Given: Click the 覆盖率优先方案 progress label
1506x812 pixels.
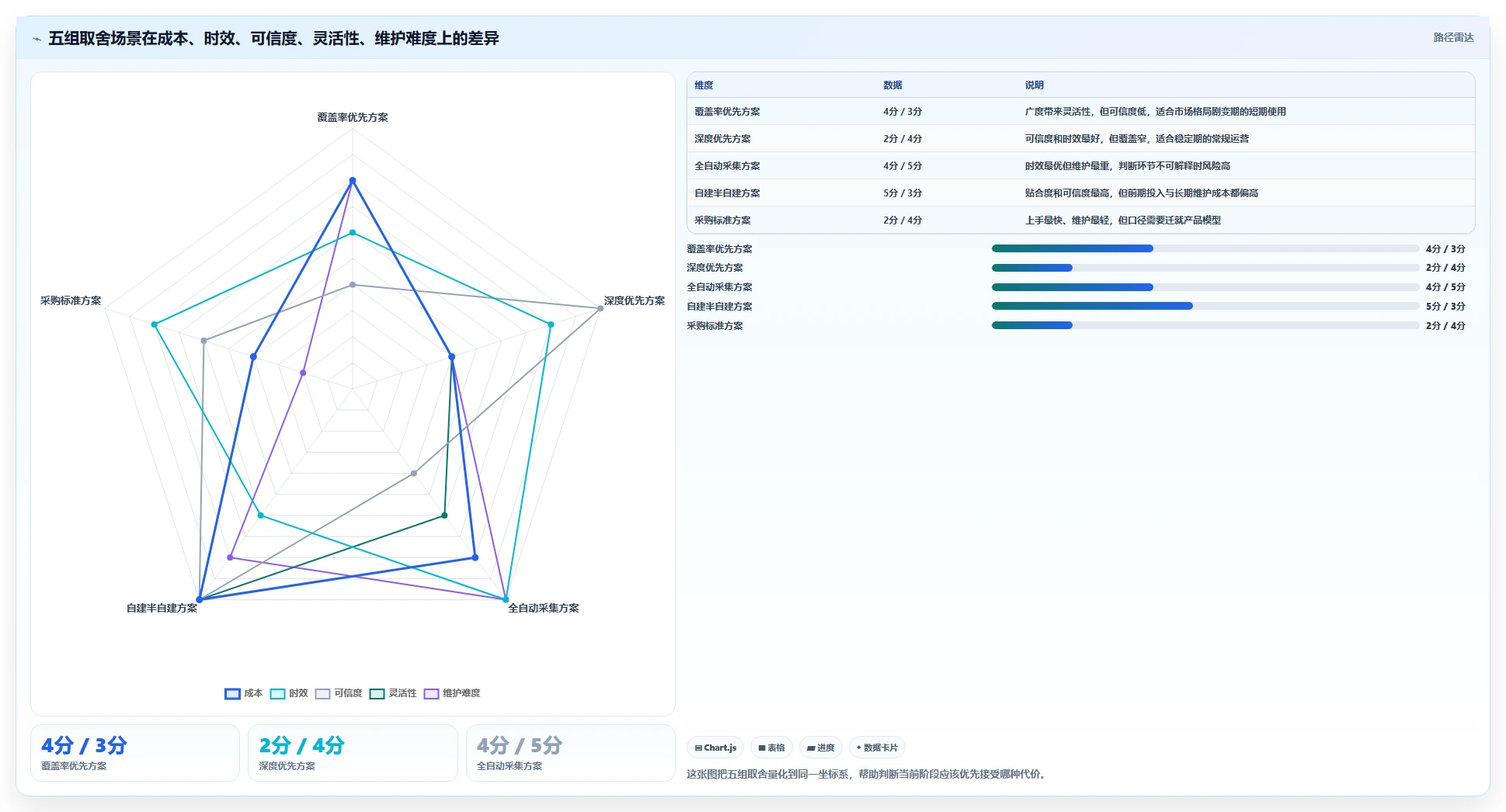Looking at the screenshot, I should [719, 249].
